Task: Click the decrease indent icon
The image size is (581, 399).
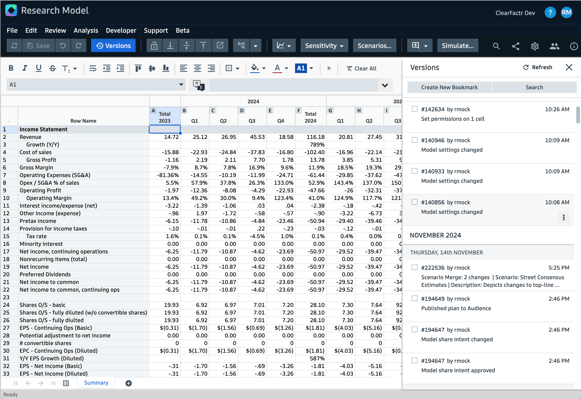Action: 106,68
